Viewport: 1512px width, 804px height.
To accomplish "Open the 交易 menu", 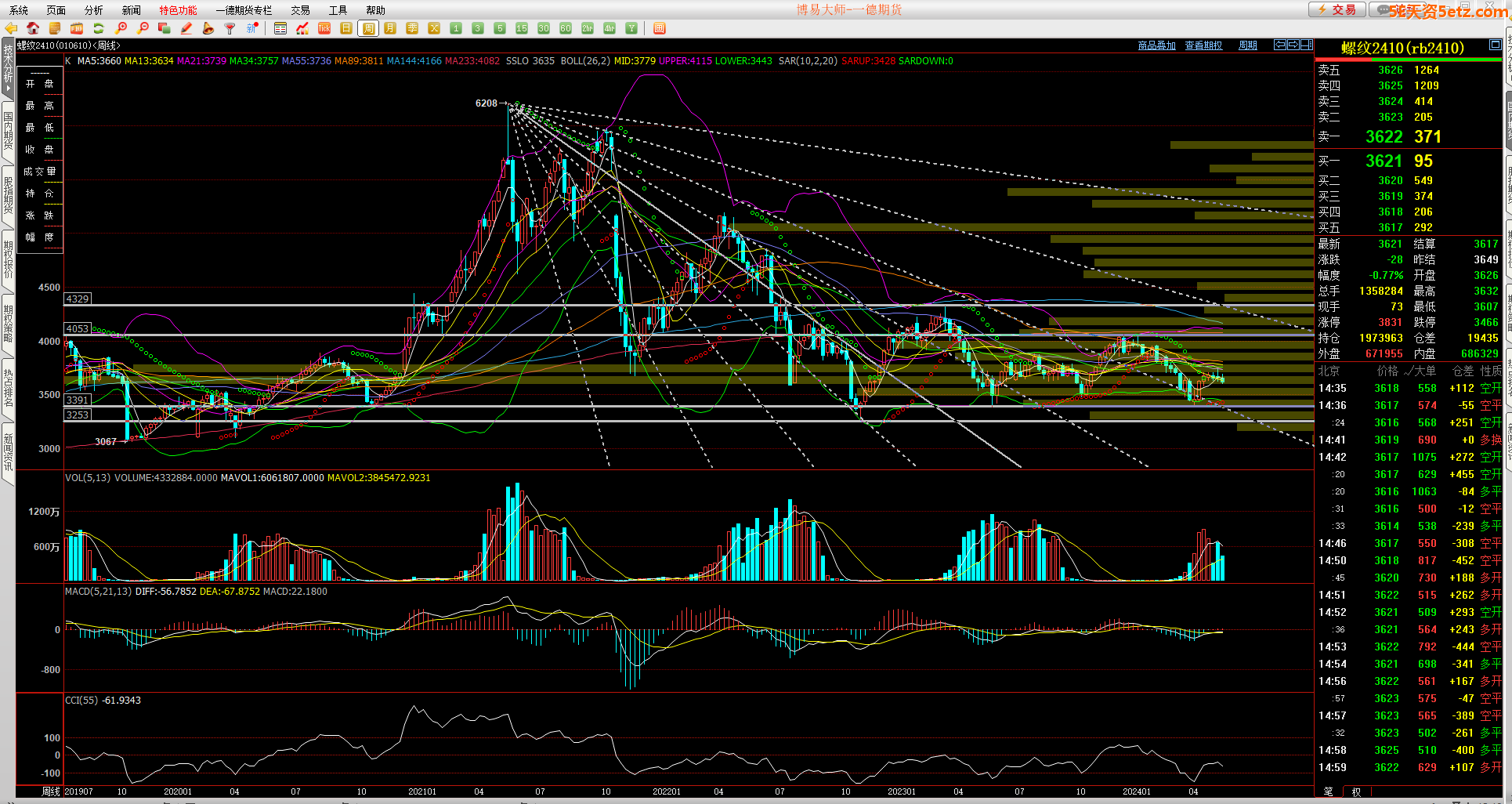I will click(301, 10).
